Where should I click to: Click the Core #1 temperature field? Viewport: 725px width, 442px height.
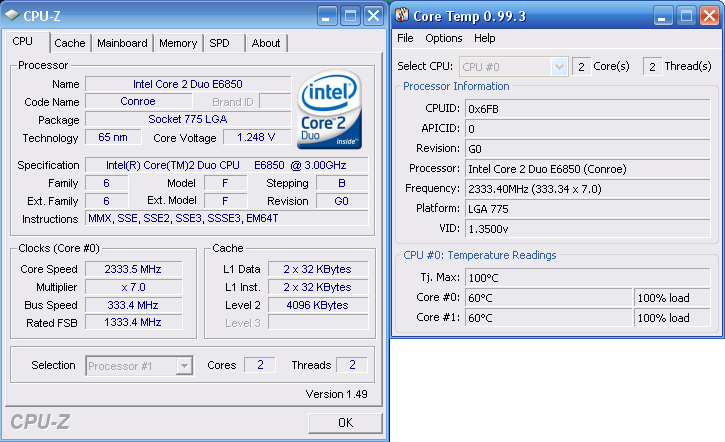[548, 318]
